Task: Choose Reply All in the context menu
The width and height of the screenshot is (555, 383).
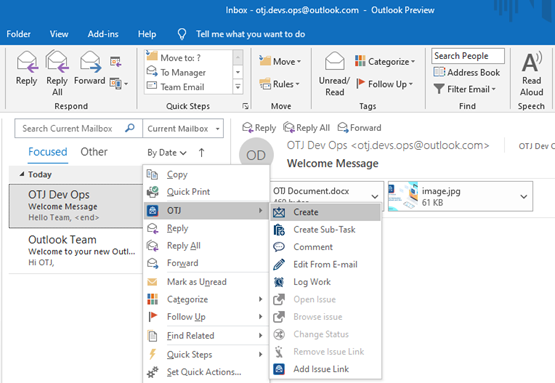Action: click(206, 245)
